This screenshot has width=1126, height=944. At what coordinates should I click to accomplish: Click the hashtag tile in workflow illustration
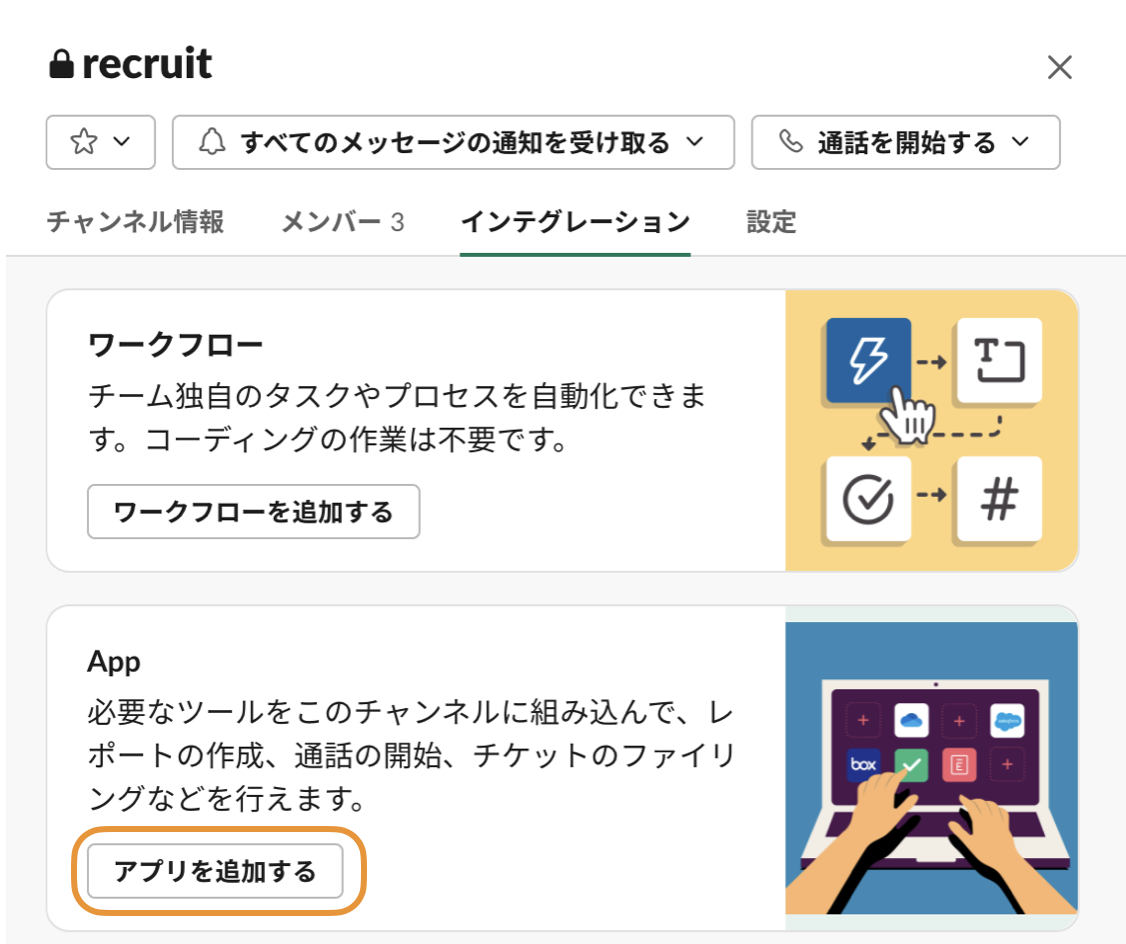coord(999,499)
